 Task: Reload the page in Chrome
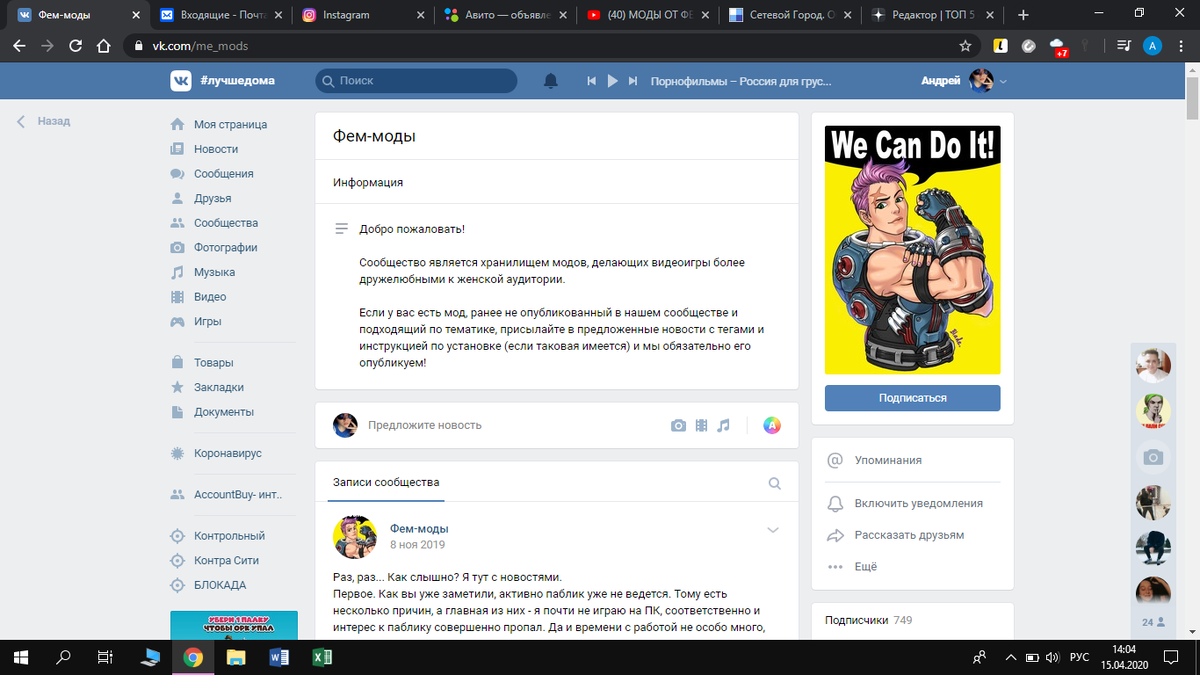(x=75, y=46)
